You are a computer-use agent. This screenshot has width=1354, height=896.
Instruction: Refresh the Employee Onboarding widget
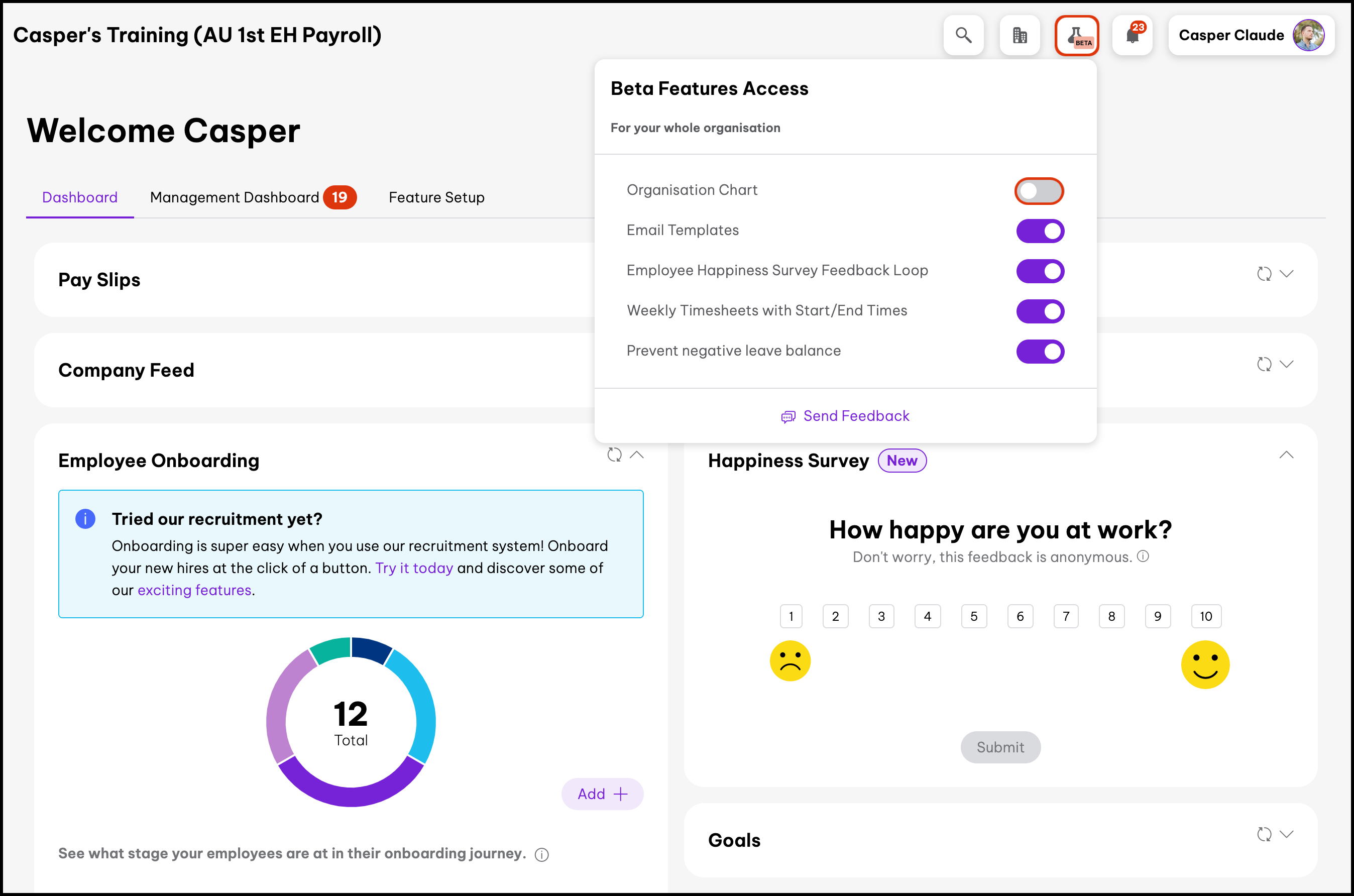coord(614,455)
